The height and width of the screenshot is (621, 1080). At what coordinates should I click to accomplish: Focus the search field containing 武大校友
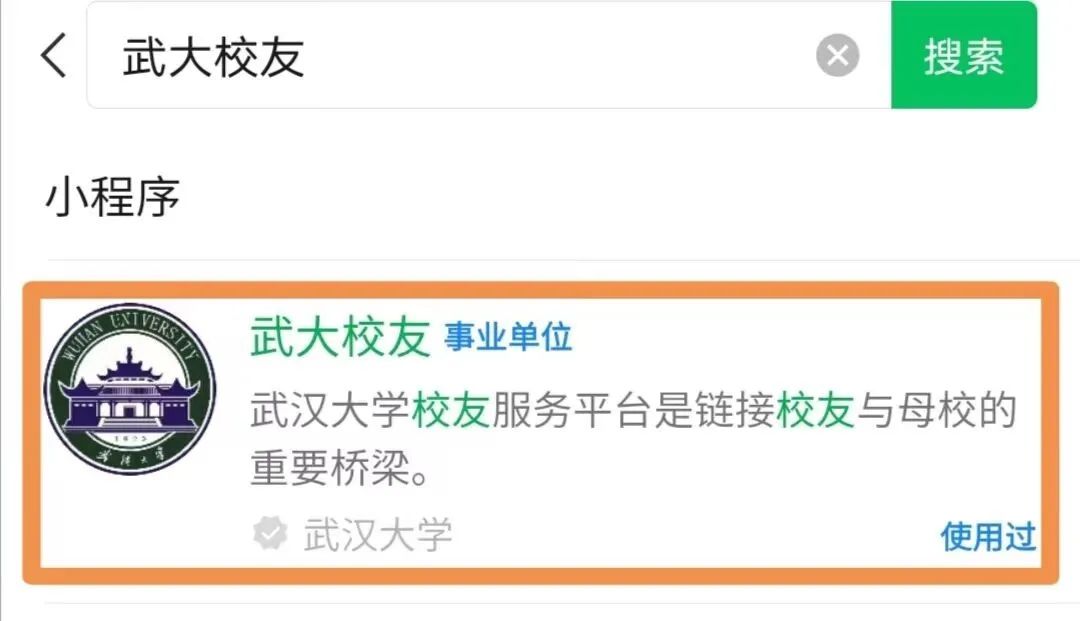click(489, 55)
